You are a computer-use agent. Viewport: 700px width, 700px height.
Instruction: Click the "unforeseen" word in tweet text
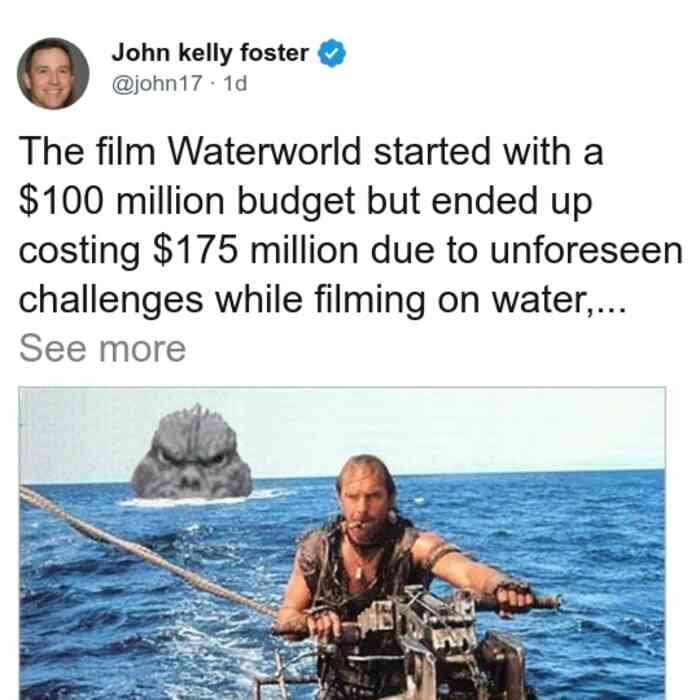click(x=586, y=250)
